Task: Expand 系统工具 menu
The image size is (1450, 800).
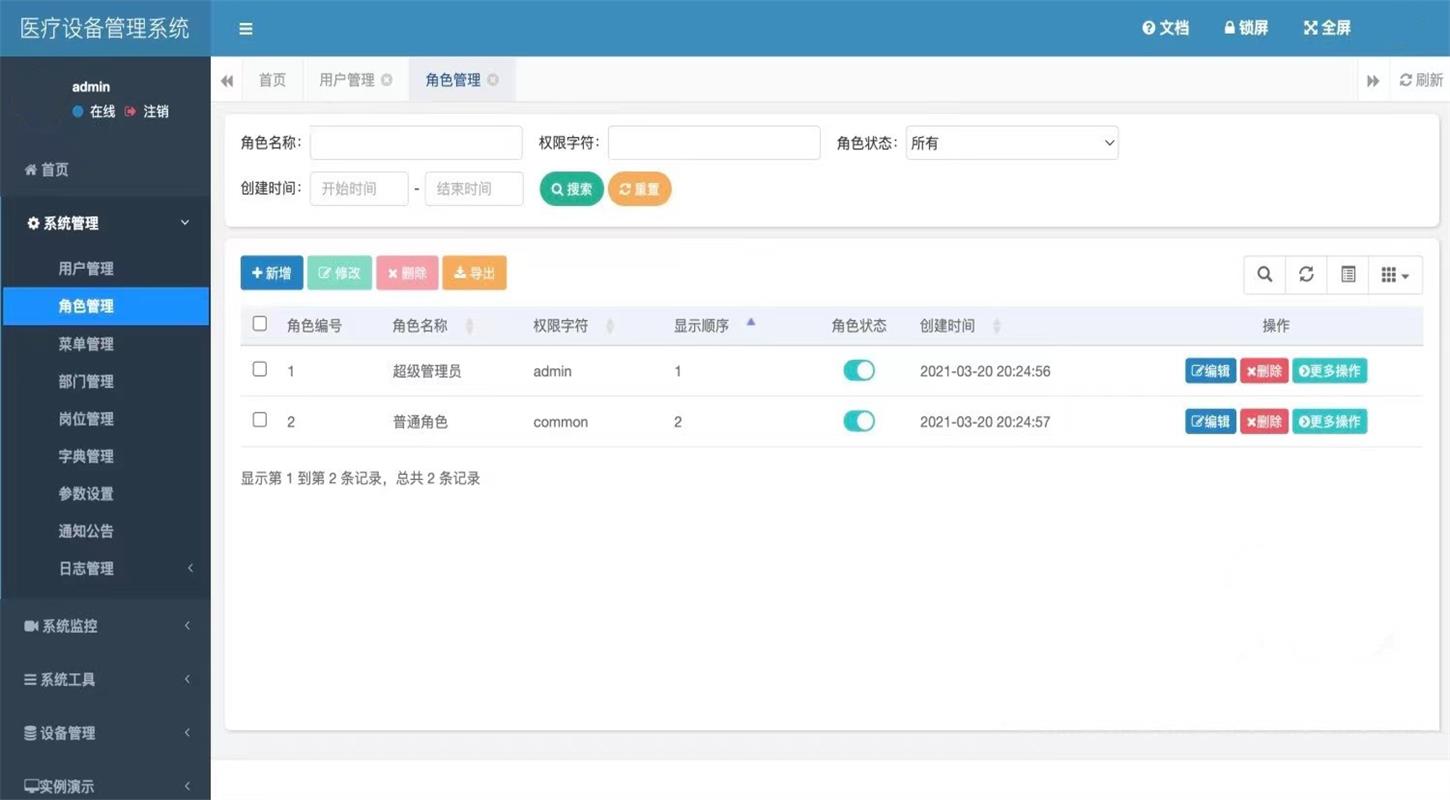Action: coord(105,680)
